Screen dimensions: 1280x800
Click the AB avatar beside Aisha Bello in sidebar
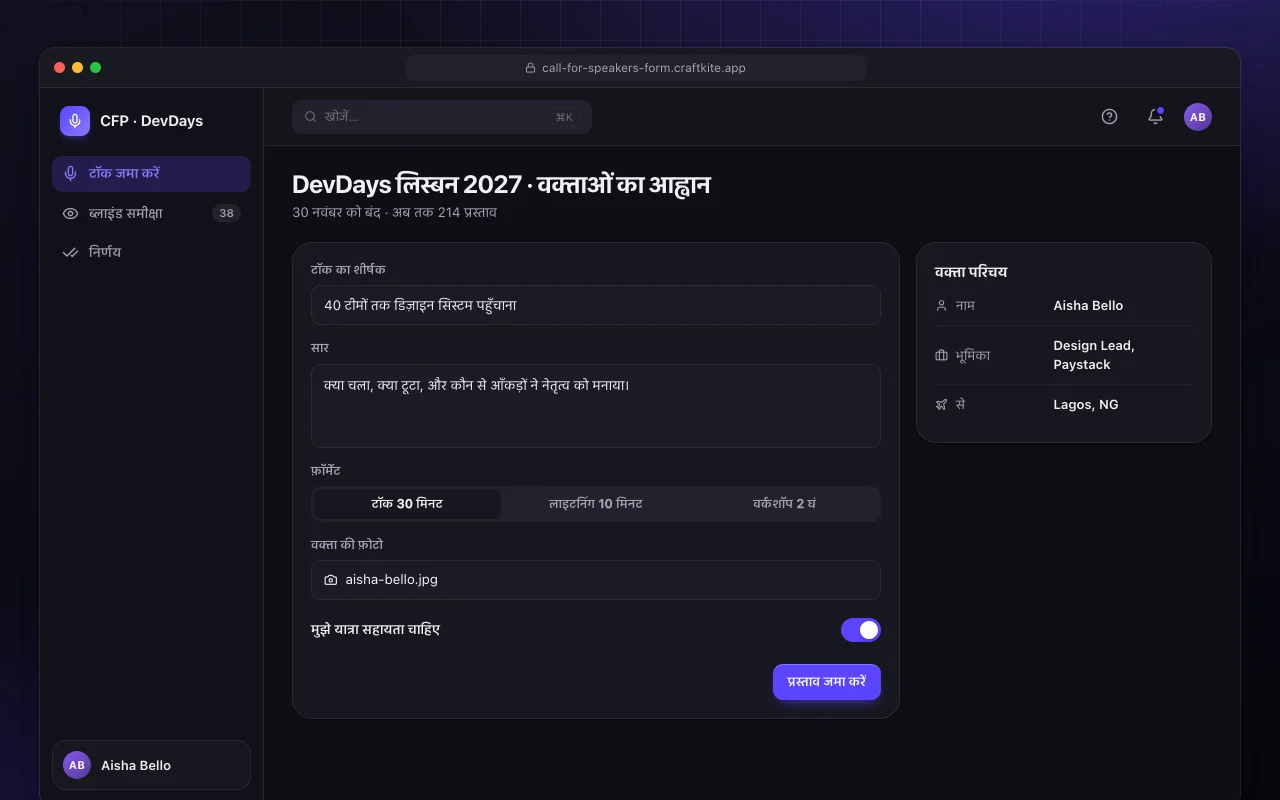pyautogui.click(x=77, y=765)
